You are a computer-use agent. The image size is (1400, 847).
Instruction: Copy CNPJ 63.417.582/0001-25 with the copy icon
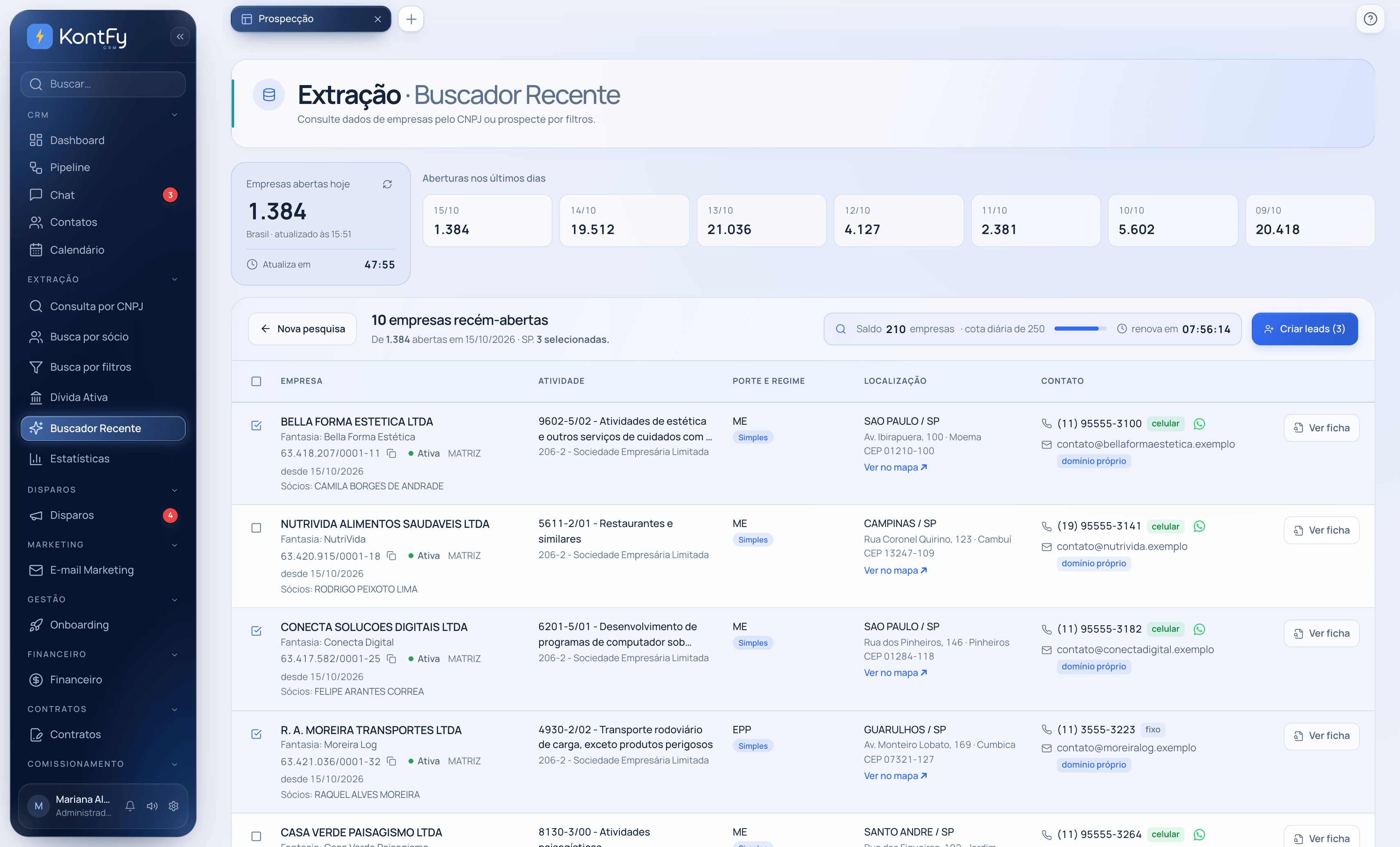(391, 658)
